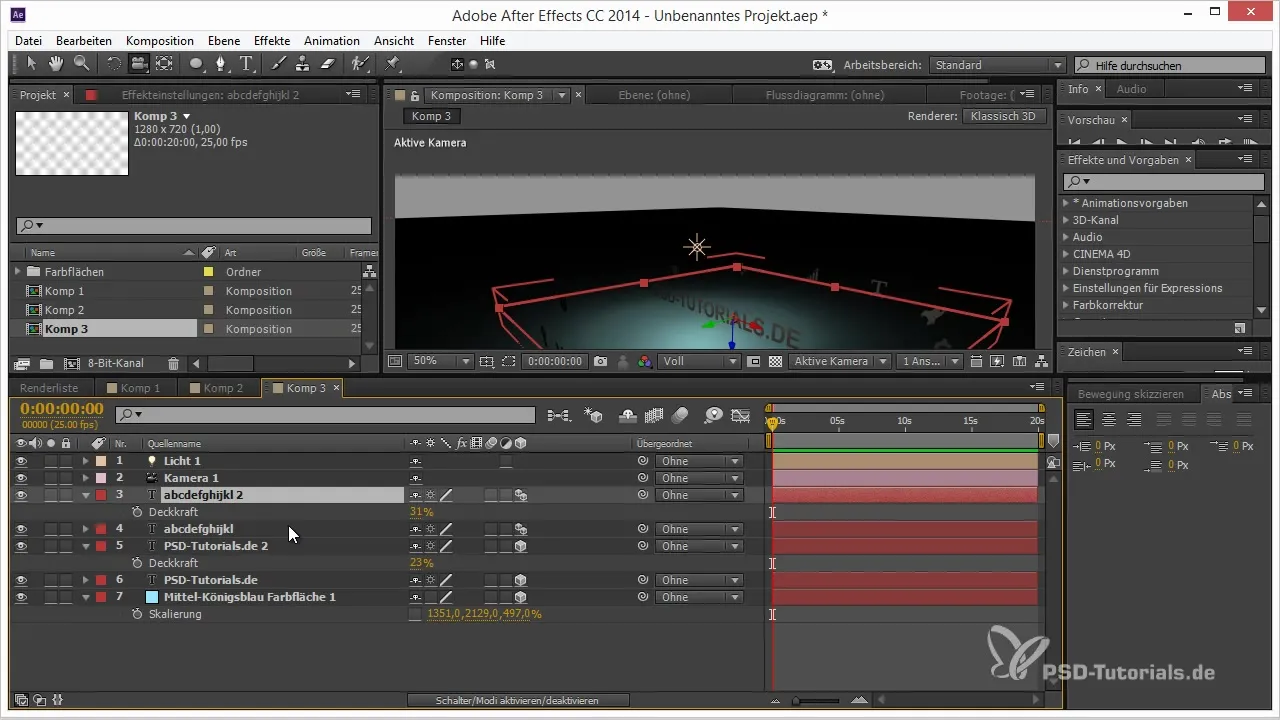Open the Arbeitsbereich Standard dropdown
The image size is (1280, 720).
(x=997, y=65)
